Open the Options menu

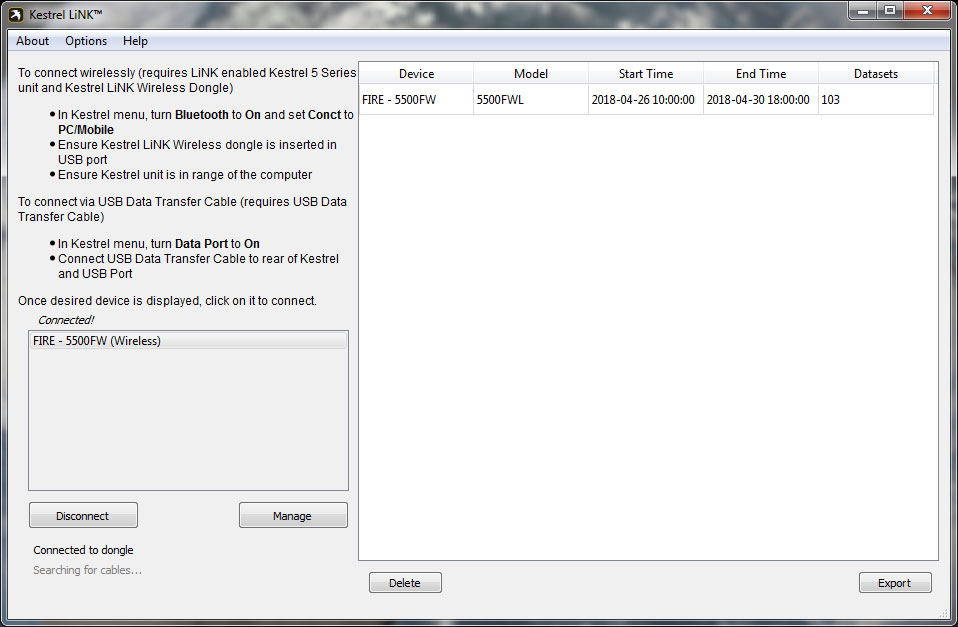[x=86, y=41]
